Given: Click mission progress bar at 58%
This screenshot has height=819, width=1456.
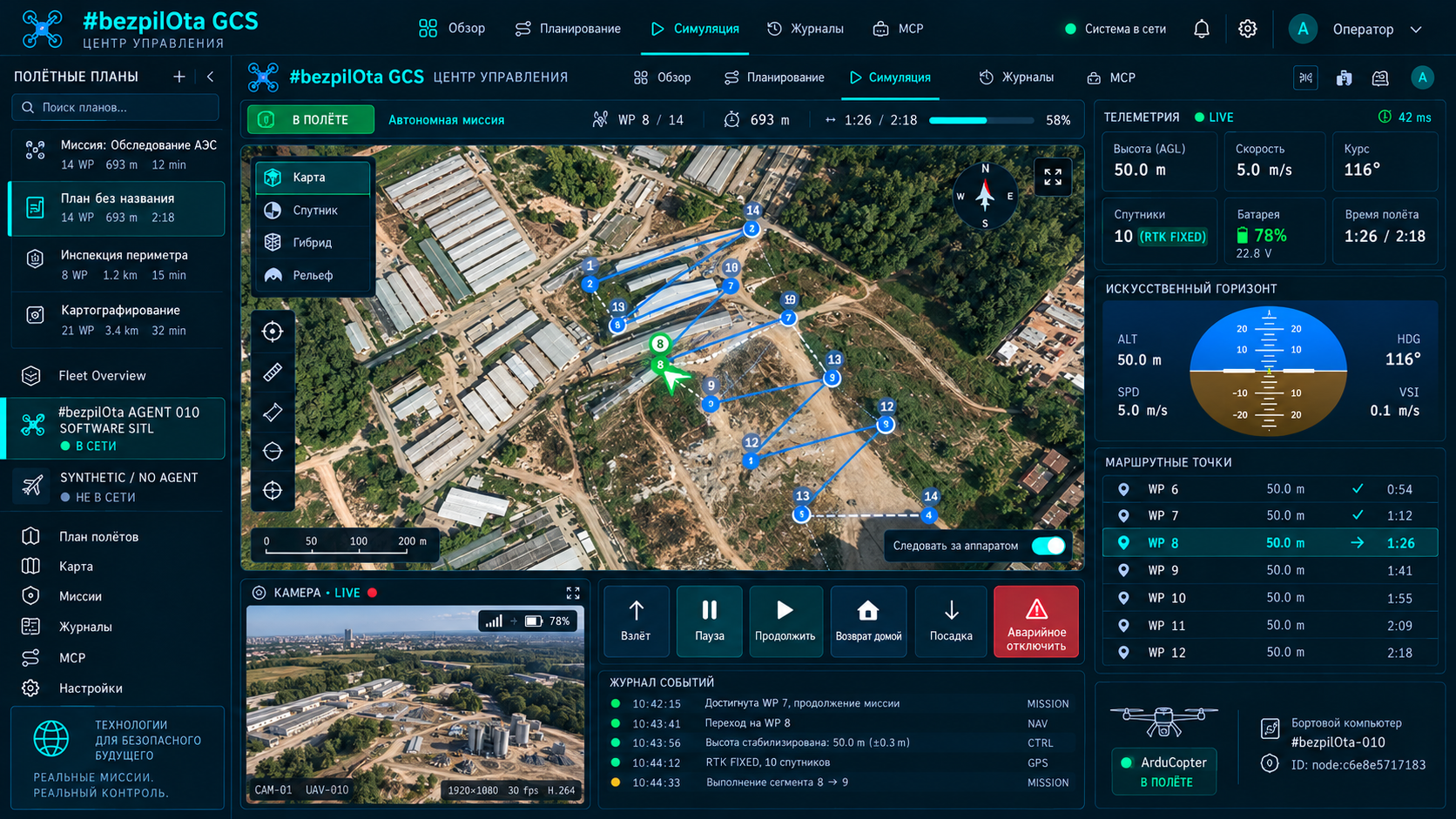Looking at the screenshot, I should [x=981, y=120].
